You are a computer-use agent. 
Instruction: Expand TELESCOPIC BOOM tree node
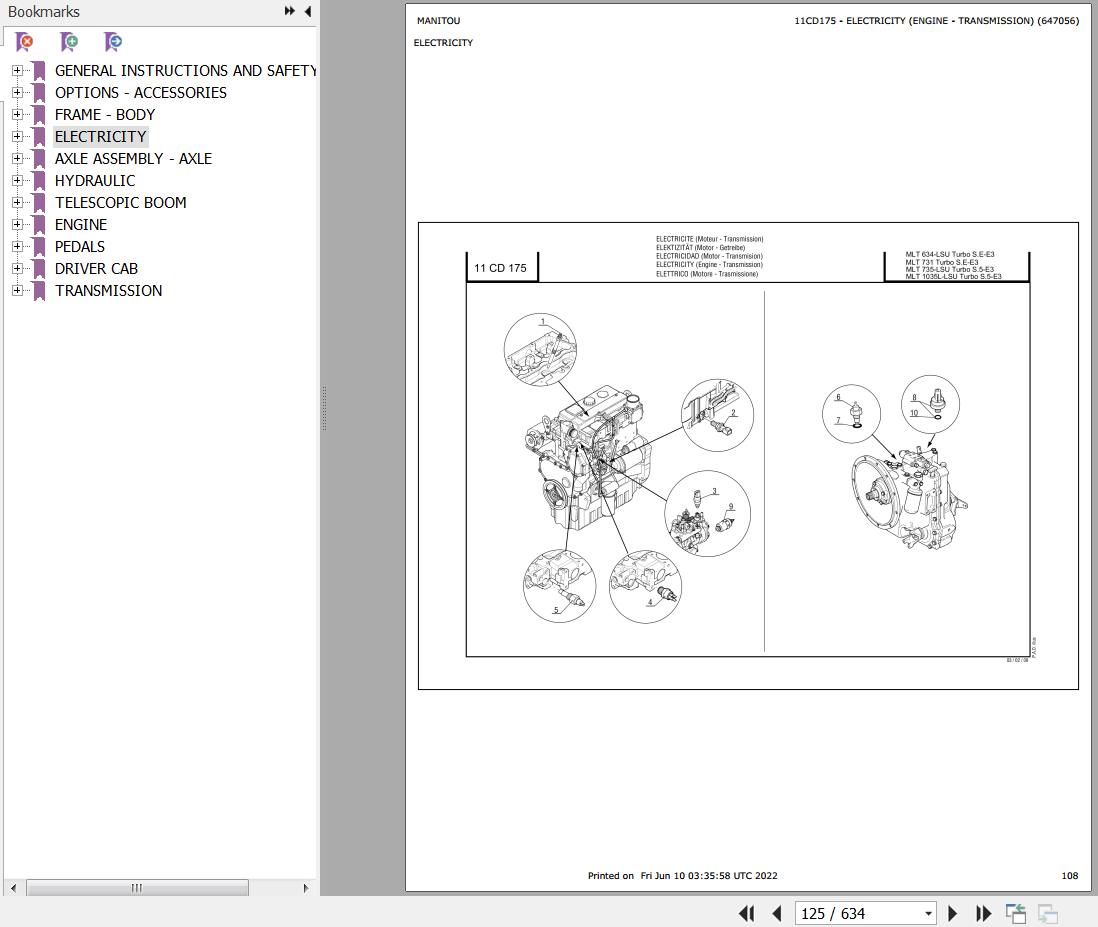pyautogui.click(x=17, y=202)
